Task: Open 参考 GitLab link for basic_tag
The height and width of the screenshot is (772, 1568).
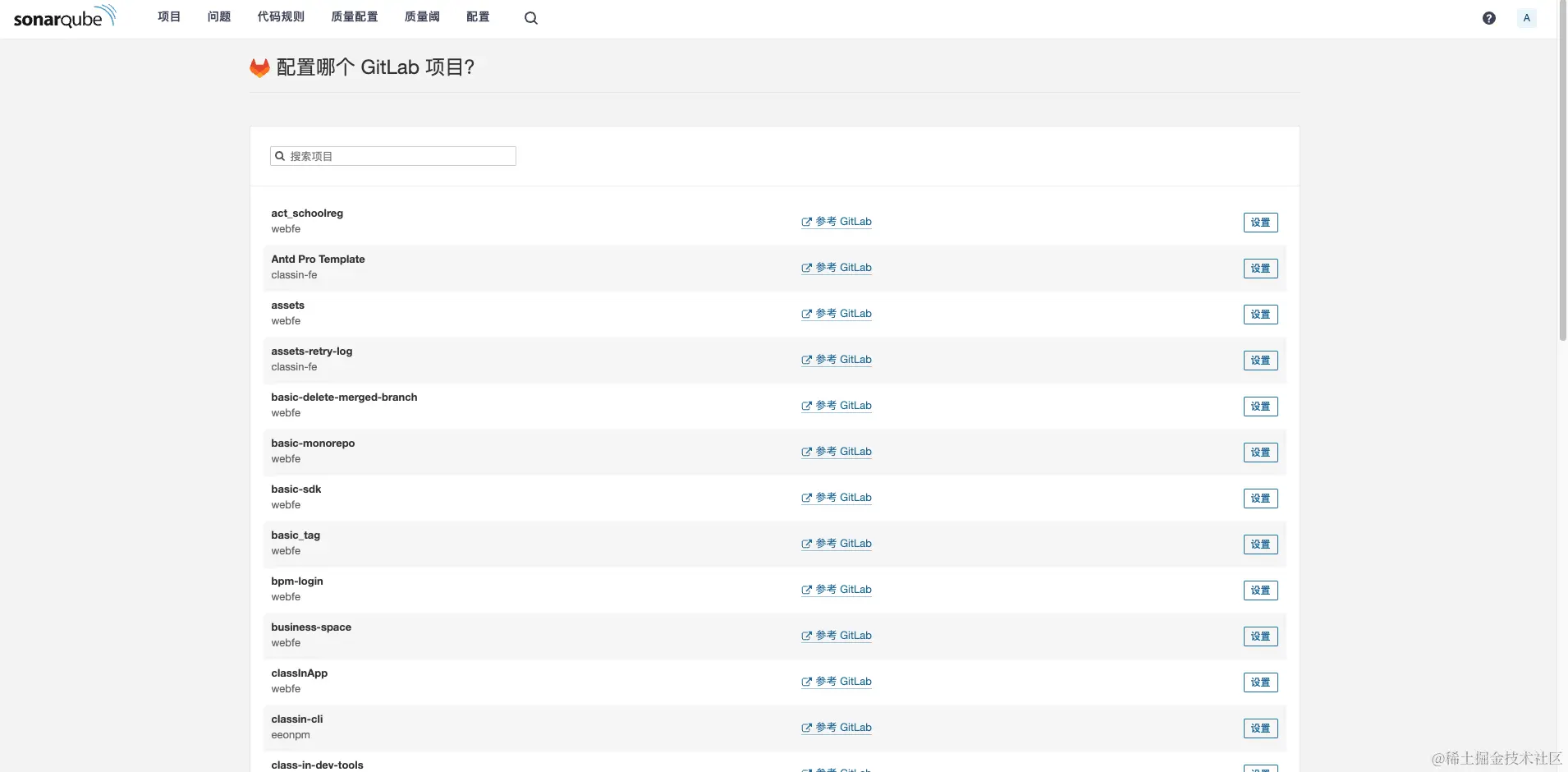Action: coord(837,544)
